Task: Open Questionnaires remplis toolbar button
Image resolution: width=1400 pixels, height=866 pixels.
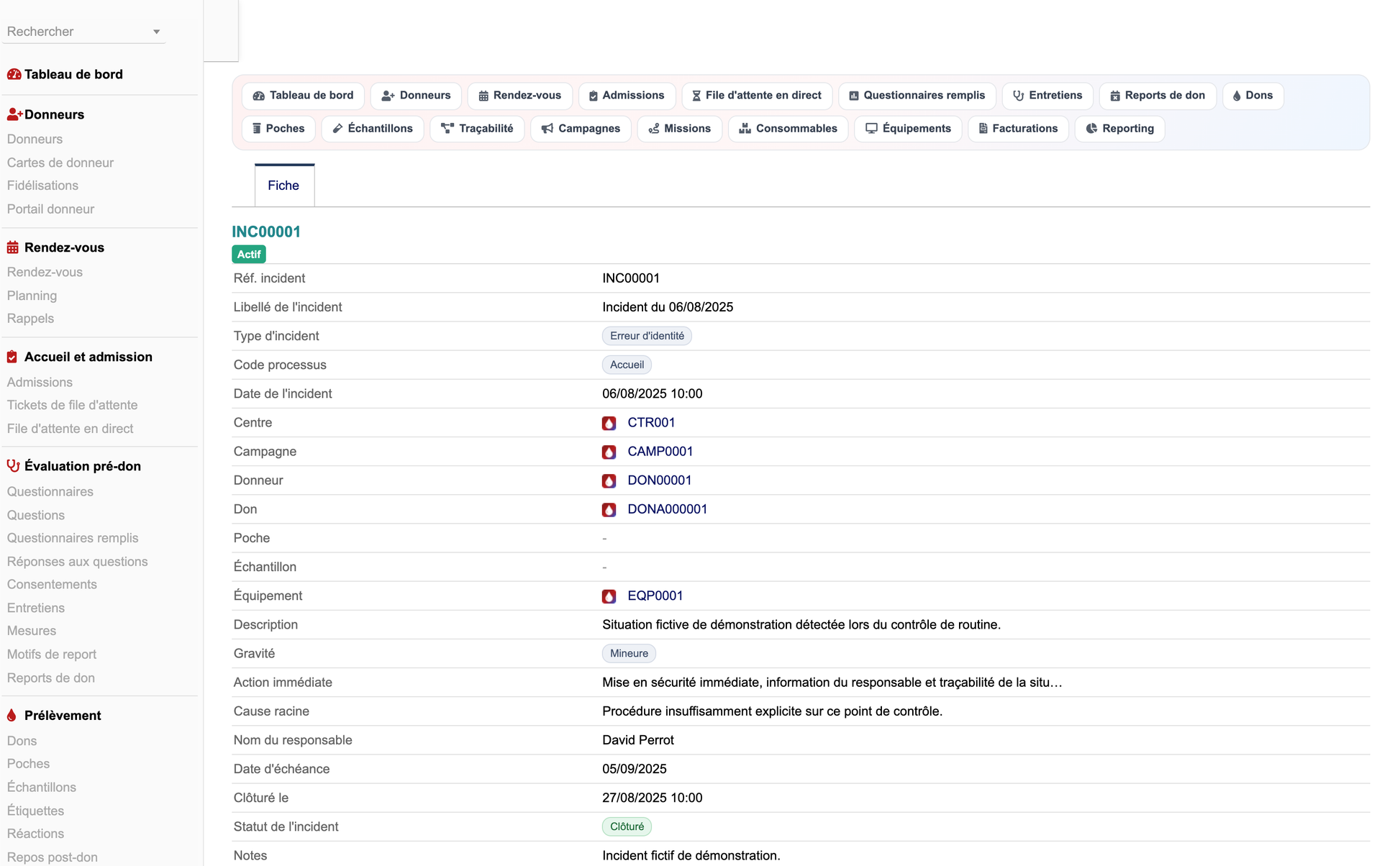Action: click(917, 96)
